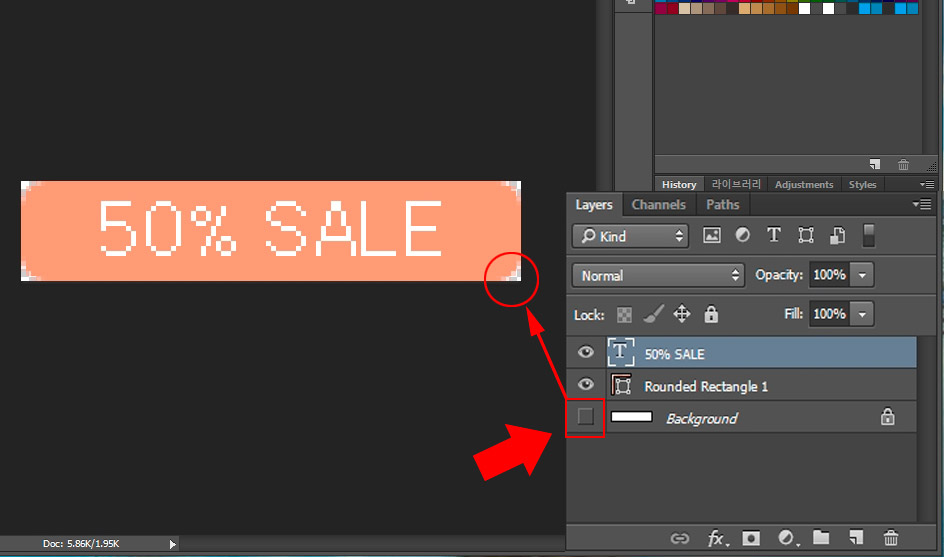944x557 pixels.
Task: Open the Normal blend mode dropdown
Action: pos(658,276)
